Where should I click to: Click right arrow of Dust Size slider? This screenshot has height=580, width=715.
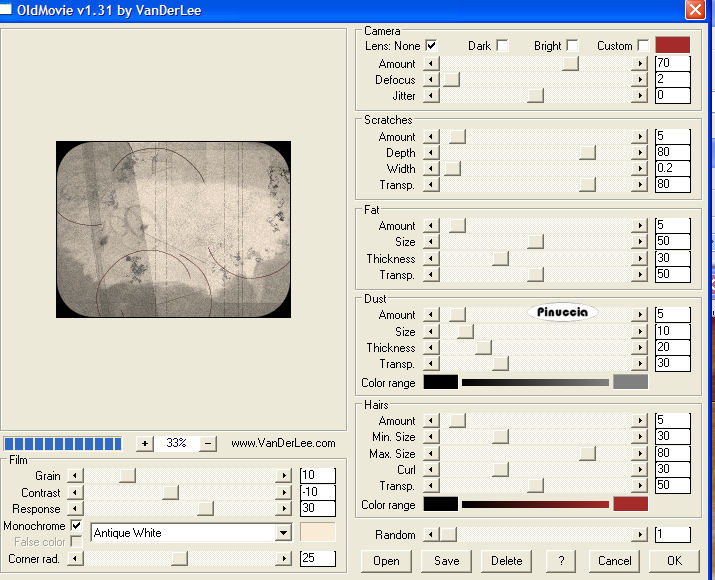coord(640,331)
